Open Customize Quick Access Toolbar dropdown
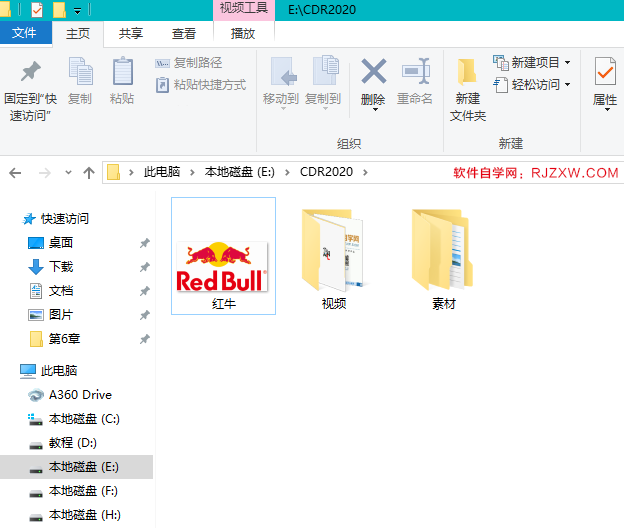 (x=78, y=10)
